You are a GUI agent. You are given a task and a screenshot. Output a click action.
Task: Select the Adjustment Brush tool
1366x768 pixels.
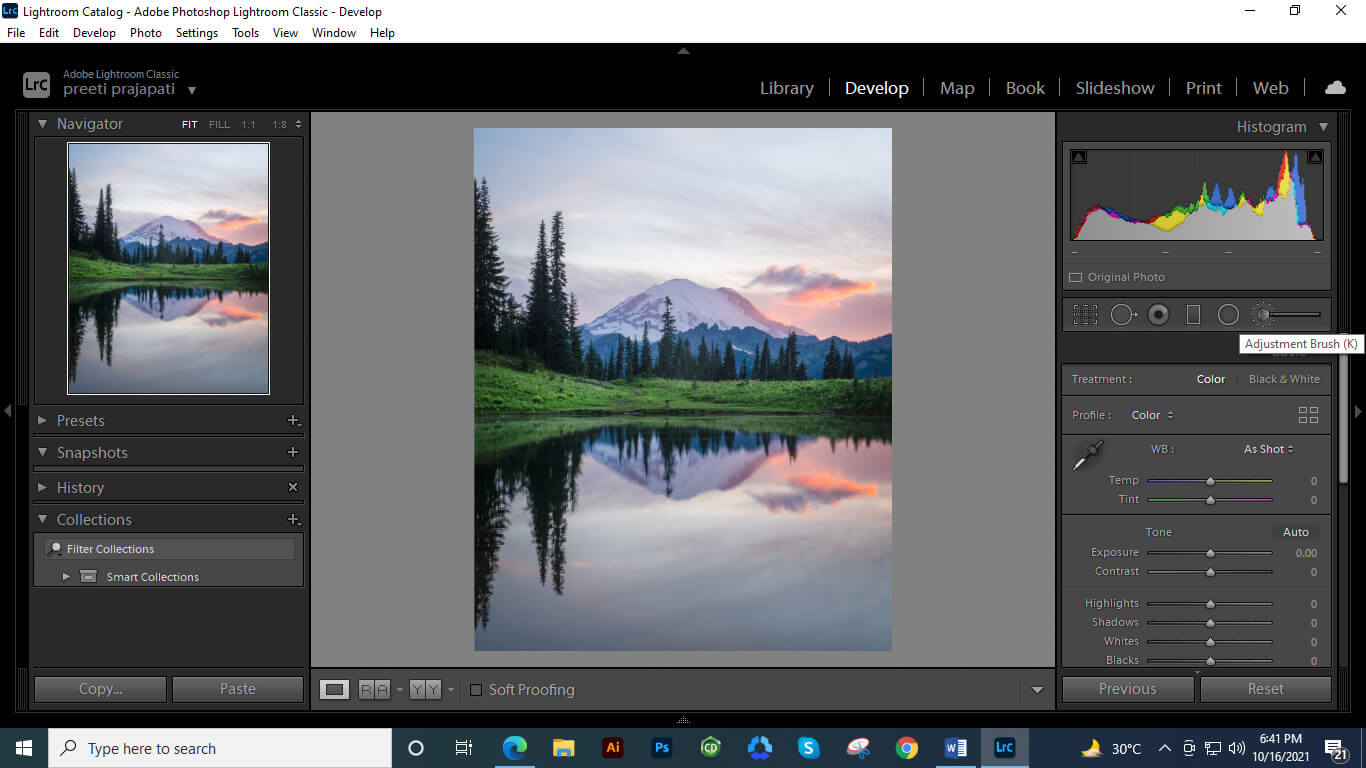[1262, 314]
